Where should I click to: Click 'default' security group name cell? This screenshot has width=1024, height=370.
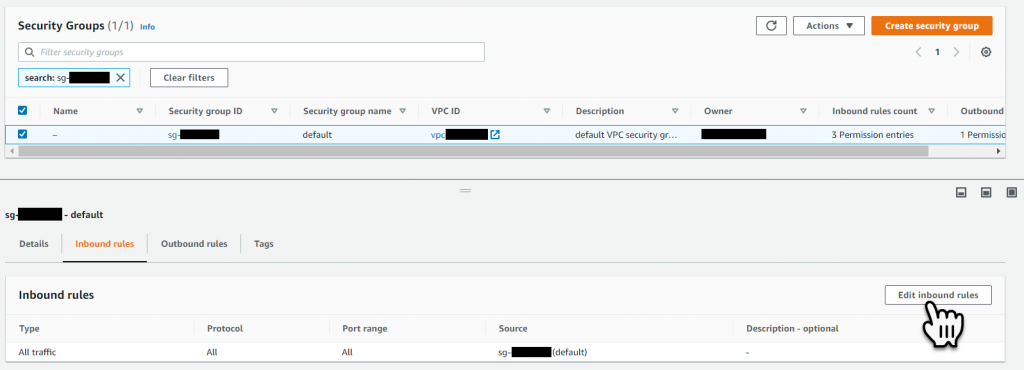pyautogui.click(x=317, y=135)
